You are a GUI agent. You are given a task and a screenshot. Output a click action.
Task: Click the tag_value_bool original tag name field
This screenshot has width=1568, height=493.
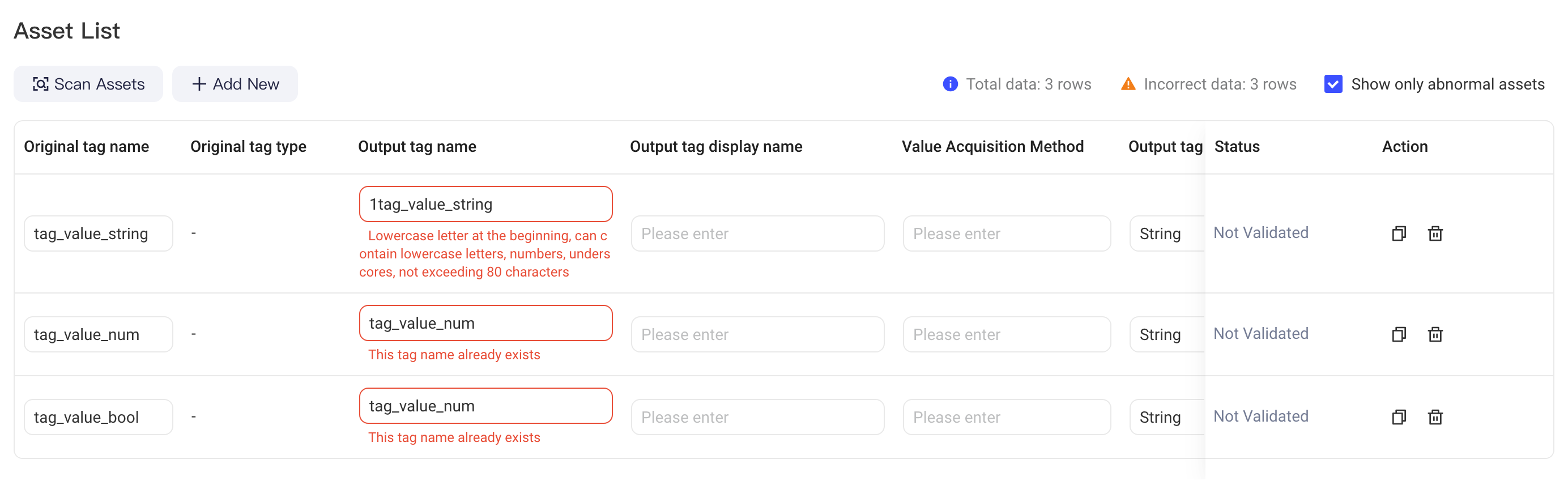tap(99, 417)
